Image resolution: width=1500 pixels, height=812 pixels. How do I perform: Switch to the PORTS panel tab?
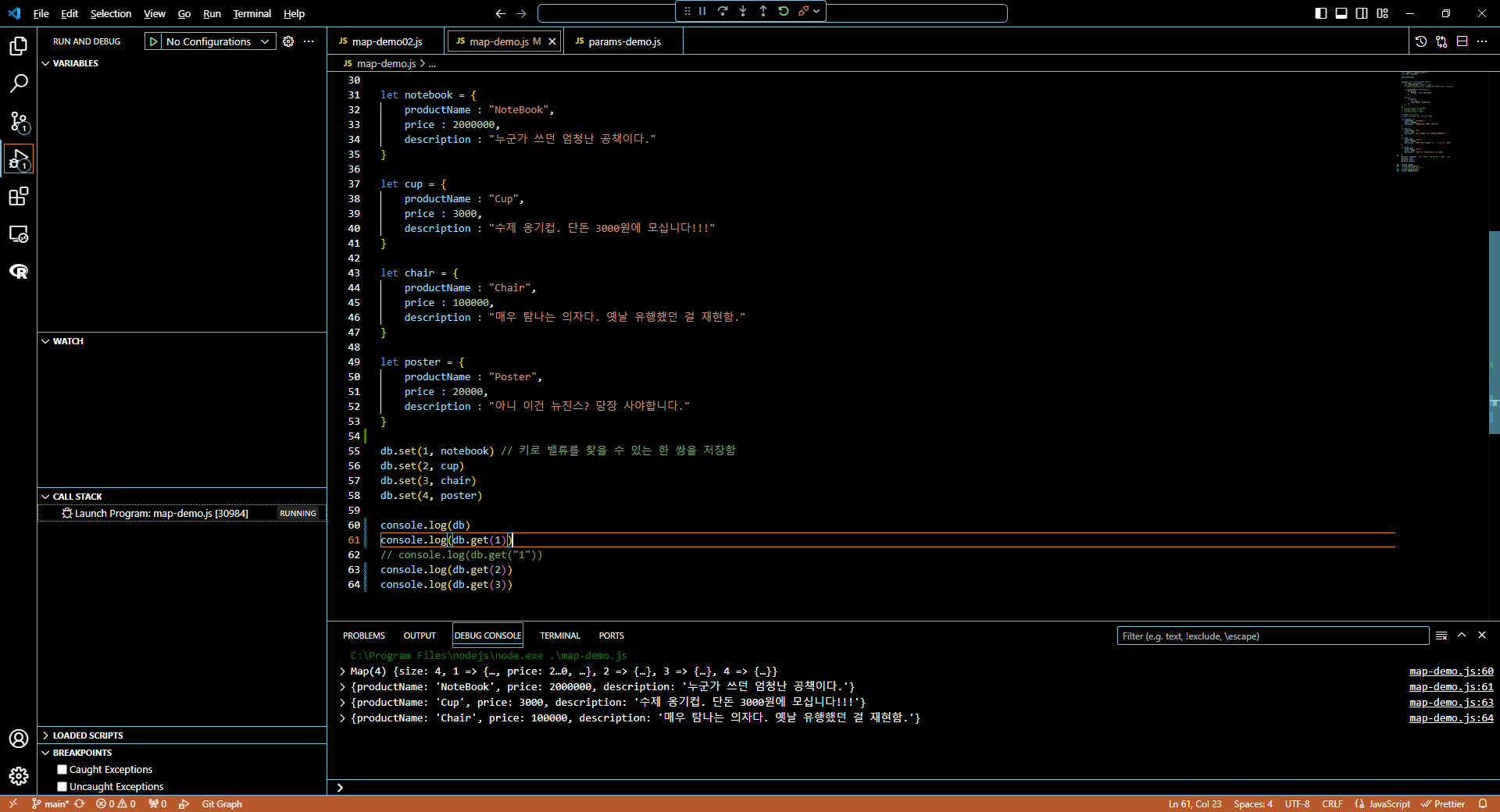[x=611, y=636]
